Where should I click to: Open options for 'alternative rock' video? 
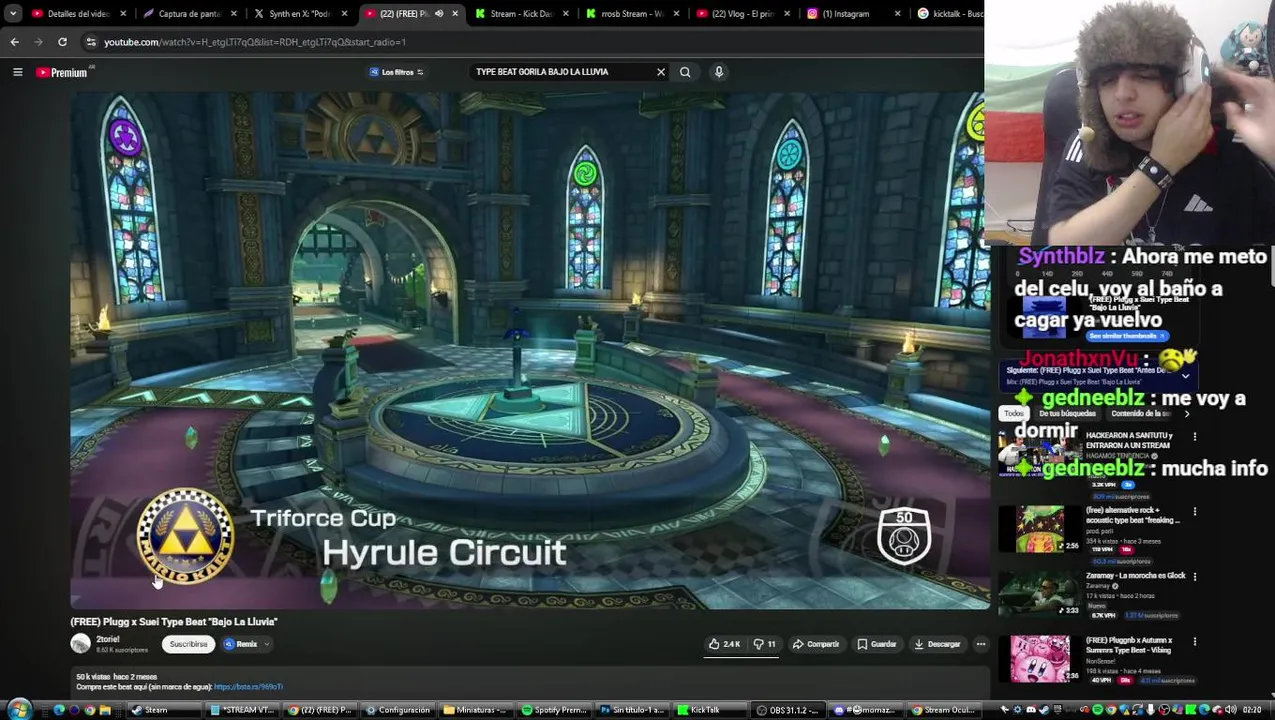click(x=1194, y=512)
